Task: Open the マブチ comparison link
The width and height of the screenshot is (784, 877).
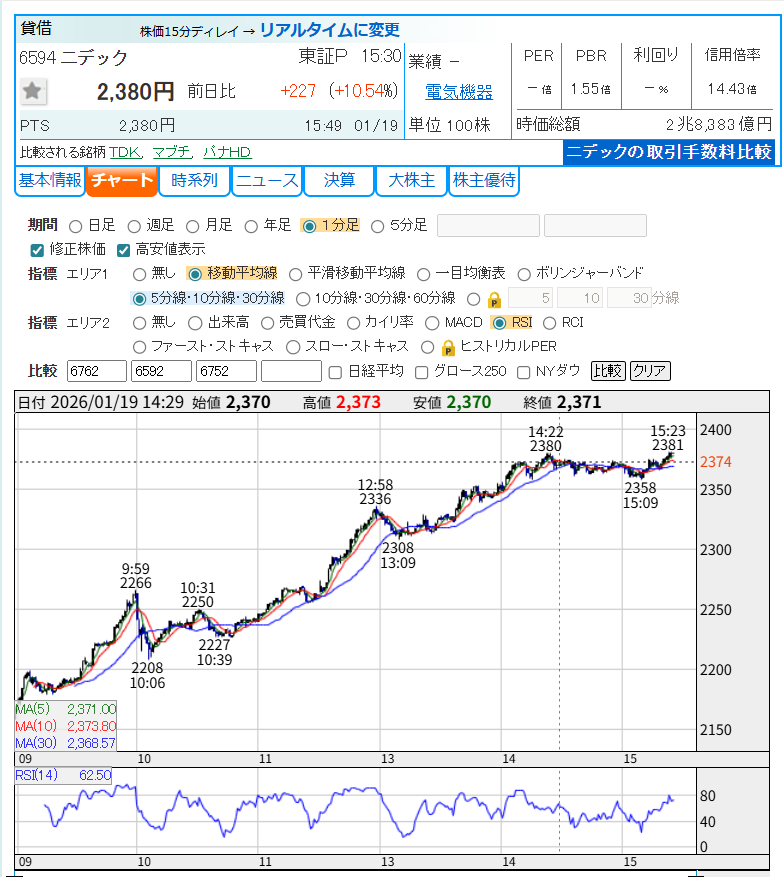Action: pos(171,152)
